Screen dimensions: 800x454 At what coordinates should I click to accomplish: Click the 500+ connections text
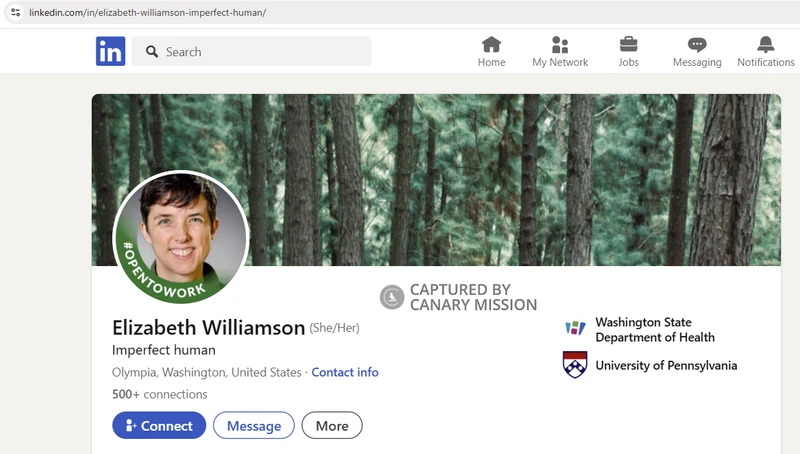[160, 394]
